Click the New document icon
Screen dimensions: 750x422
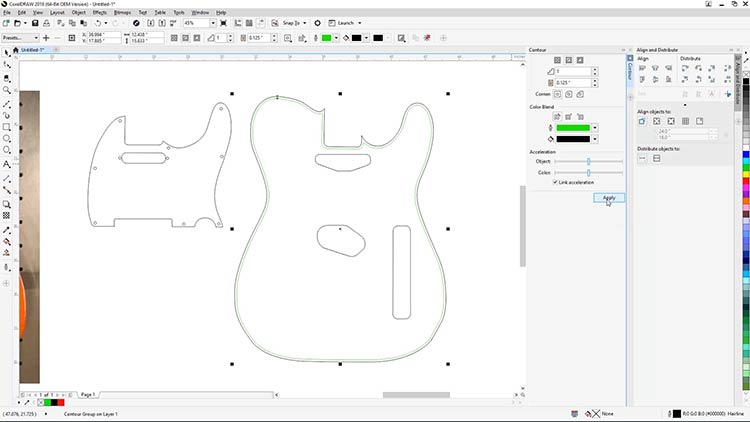[6, 23]
